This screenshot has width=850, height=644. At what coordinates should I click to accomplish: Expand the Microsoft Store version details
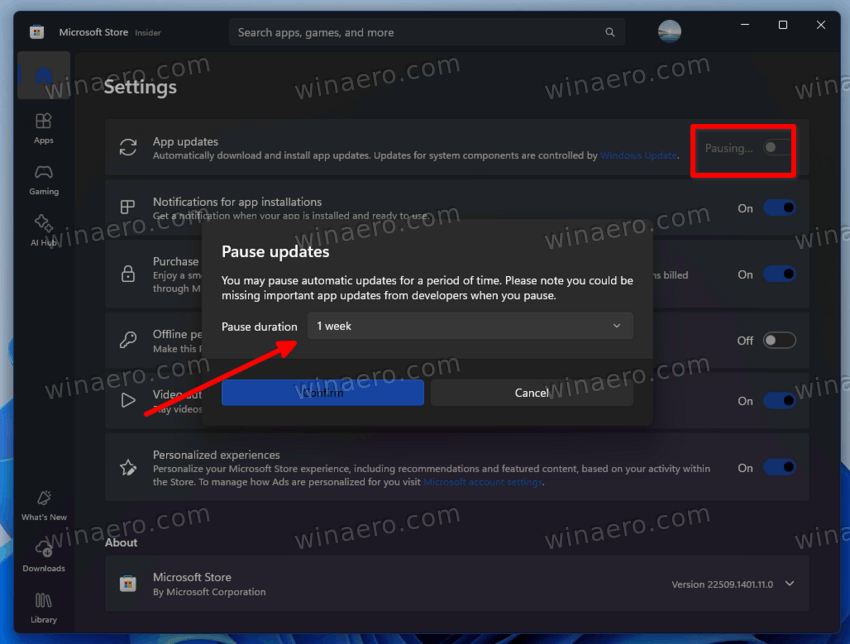790,584
